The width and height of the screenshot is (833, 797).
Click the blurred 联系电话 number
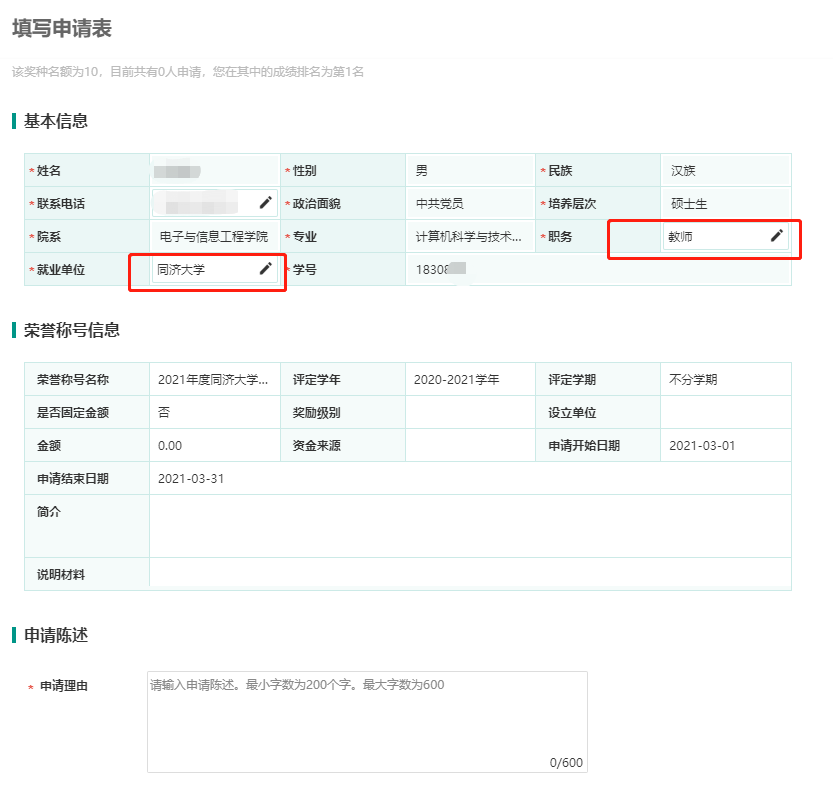(x=200, y=204)
